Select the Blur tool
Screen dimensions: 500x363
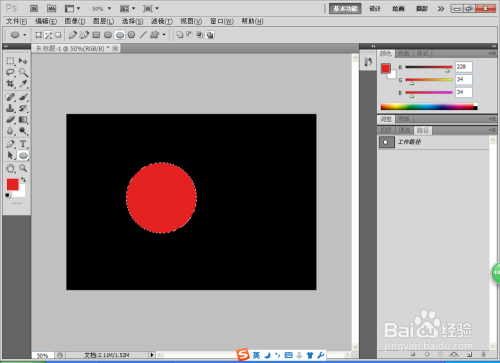tap(10, 131)
